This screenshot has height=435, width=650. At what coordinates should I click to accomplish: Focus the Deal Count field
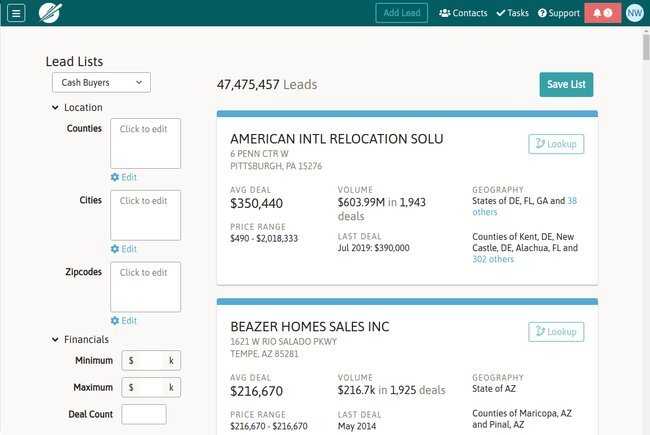[144, 414]
